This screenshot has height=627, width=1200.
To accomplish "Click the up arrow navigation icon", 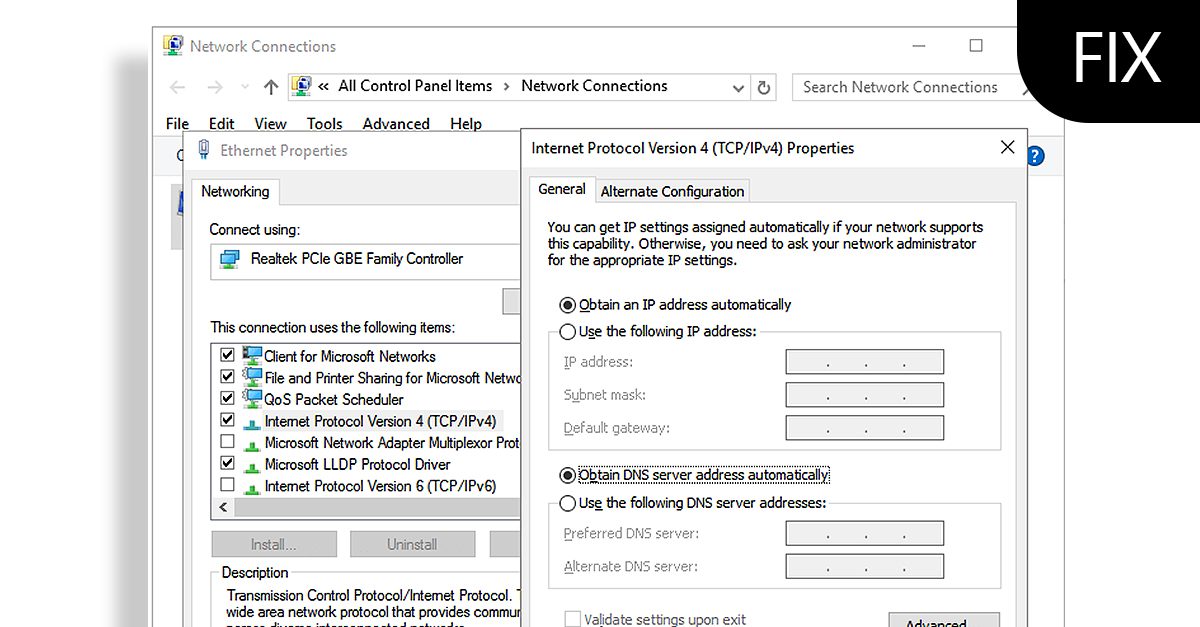I will coord(270,87).
